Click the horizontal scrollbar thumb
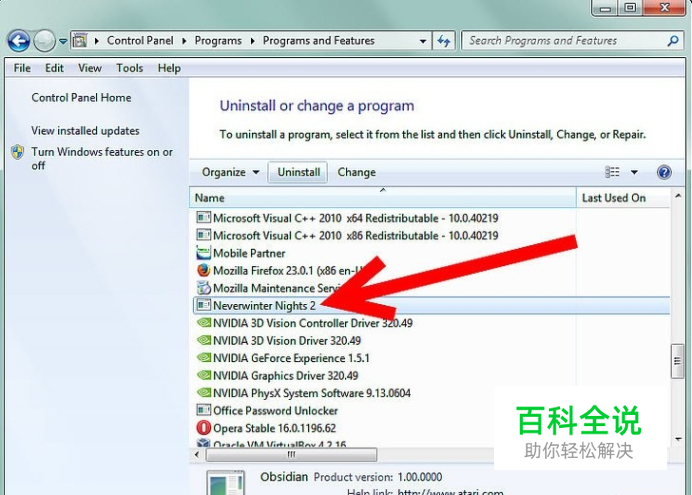This screenshot has width=692, height=495. point(291,454)
